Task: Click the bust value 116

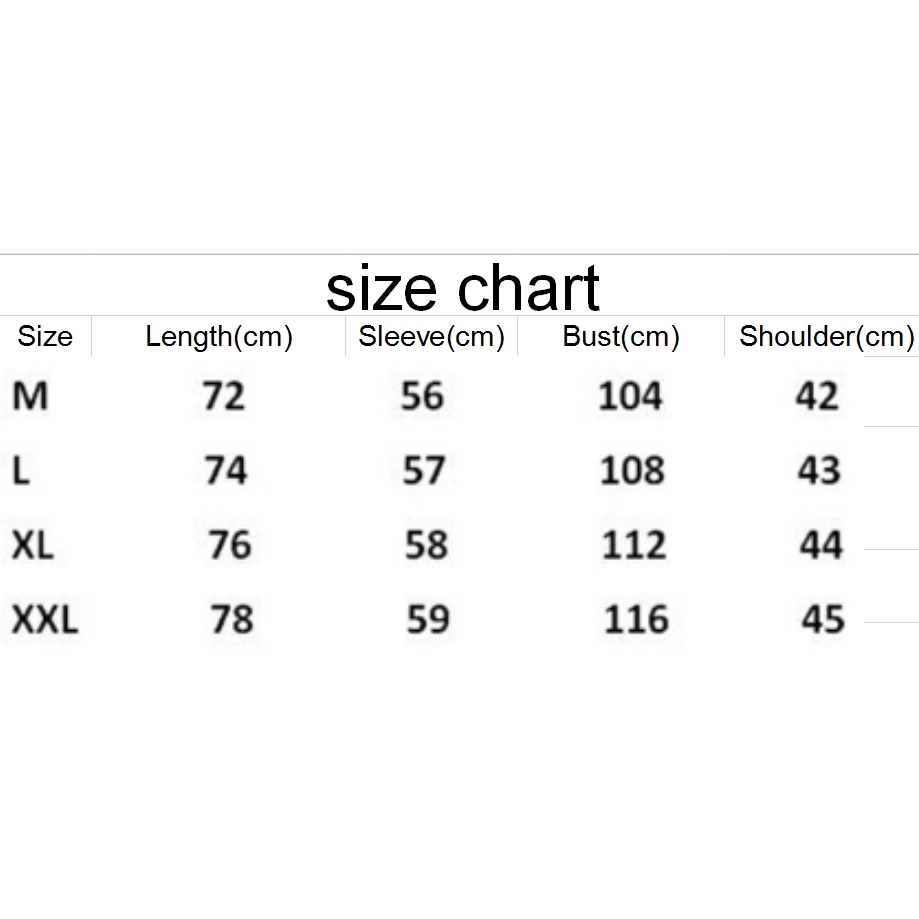Action: point(636,620)
